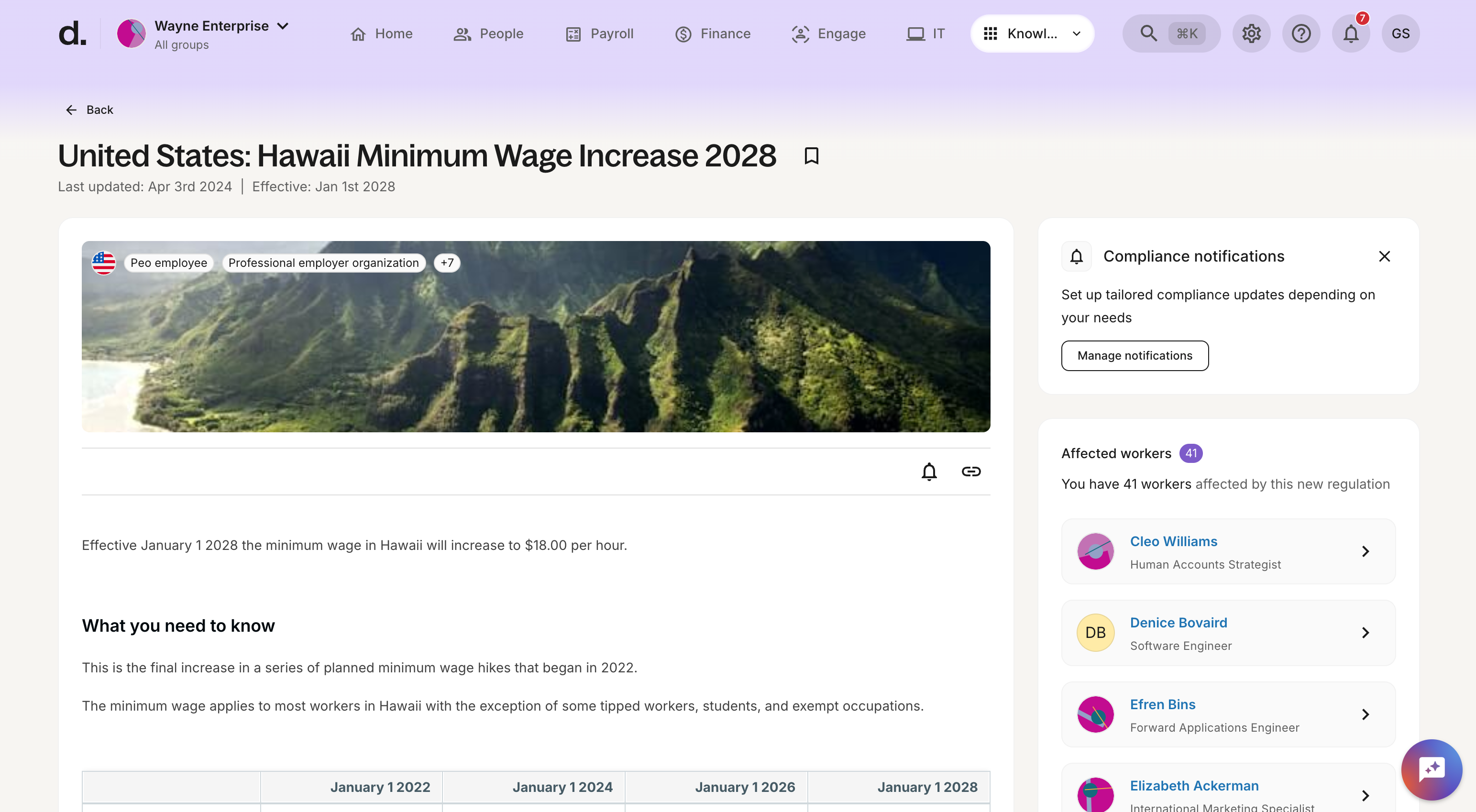This screenshot has height=812, width=1476.
Task: Open the AI chat assistant bubble
Action: coord(1431,769)
